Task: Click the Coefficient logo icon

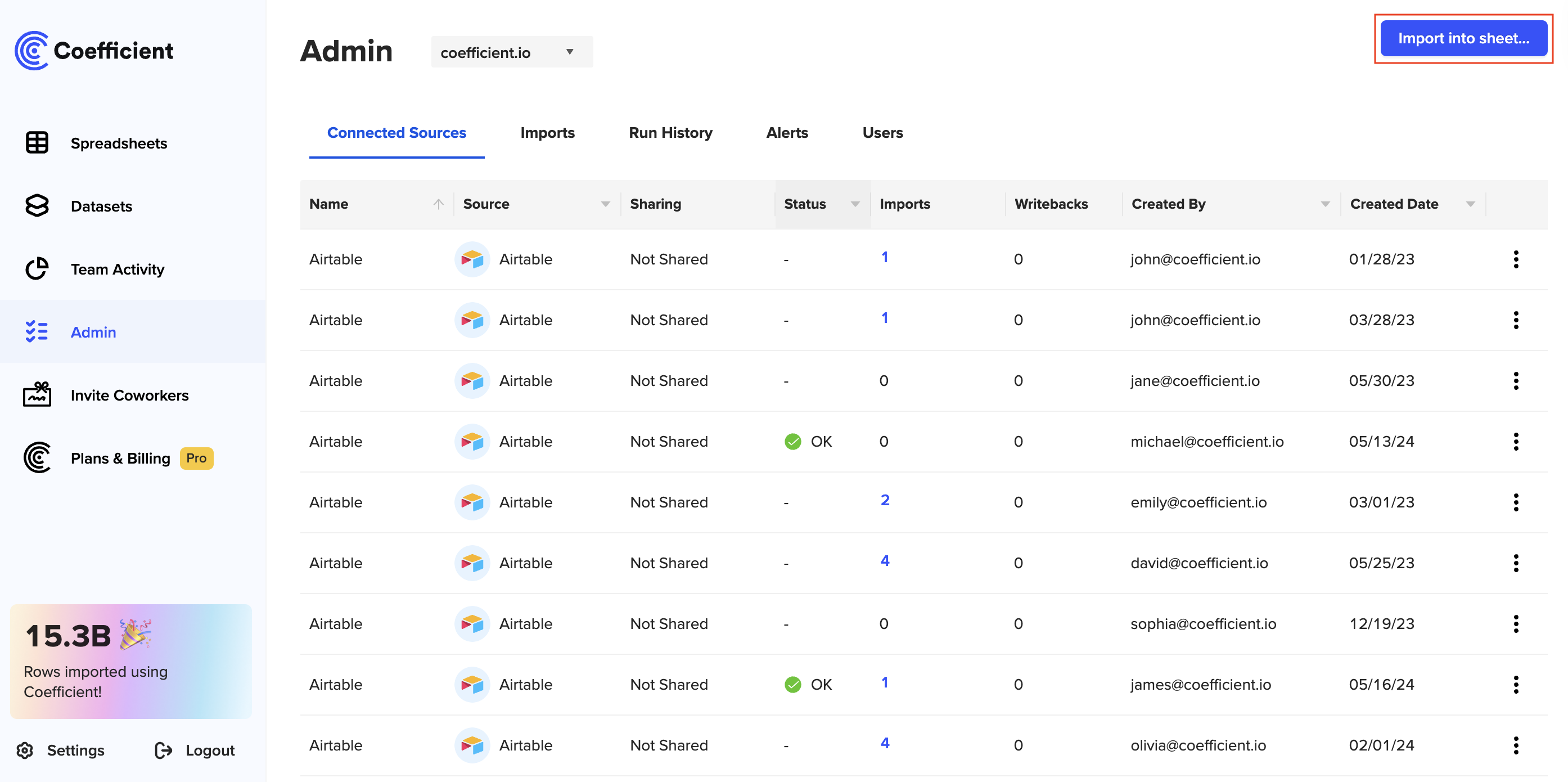Action: click(31, 51)
